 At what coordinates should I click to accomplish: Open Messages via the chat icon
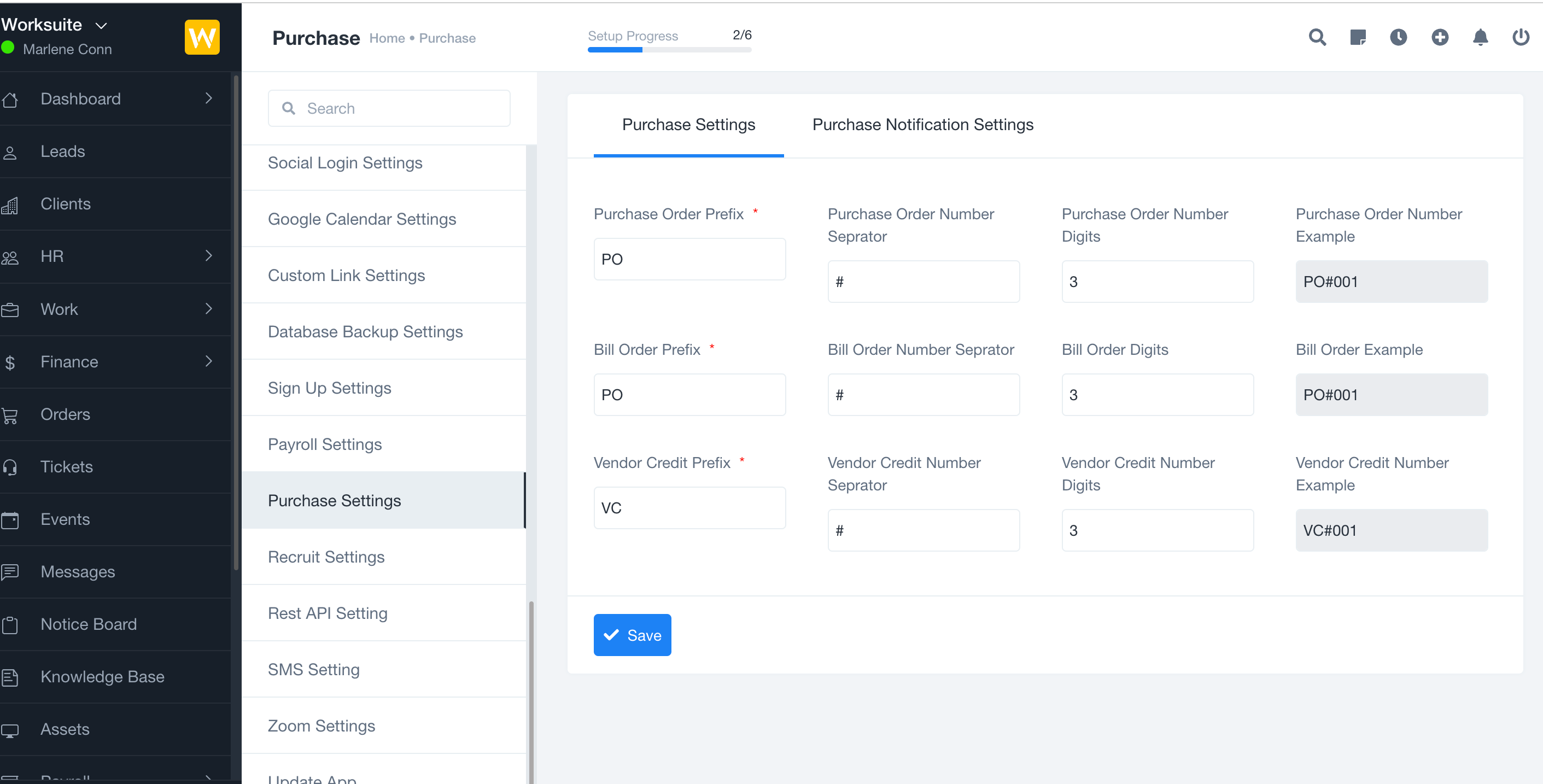[x=10, y=572]
